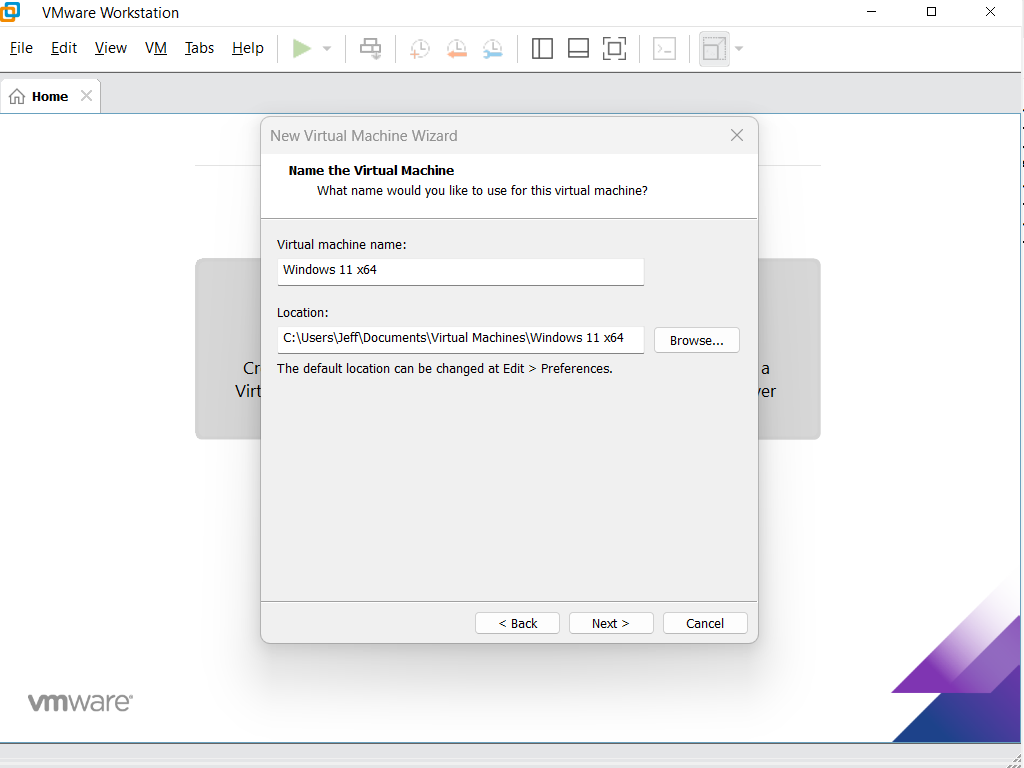Cancel the New Virtual Machine Wizard
The height and width of the screenshot is (768, 1024).
705,623
